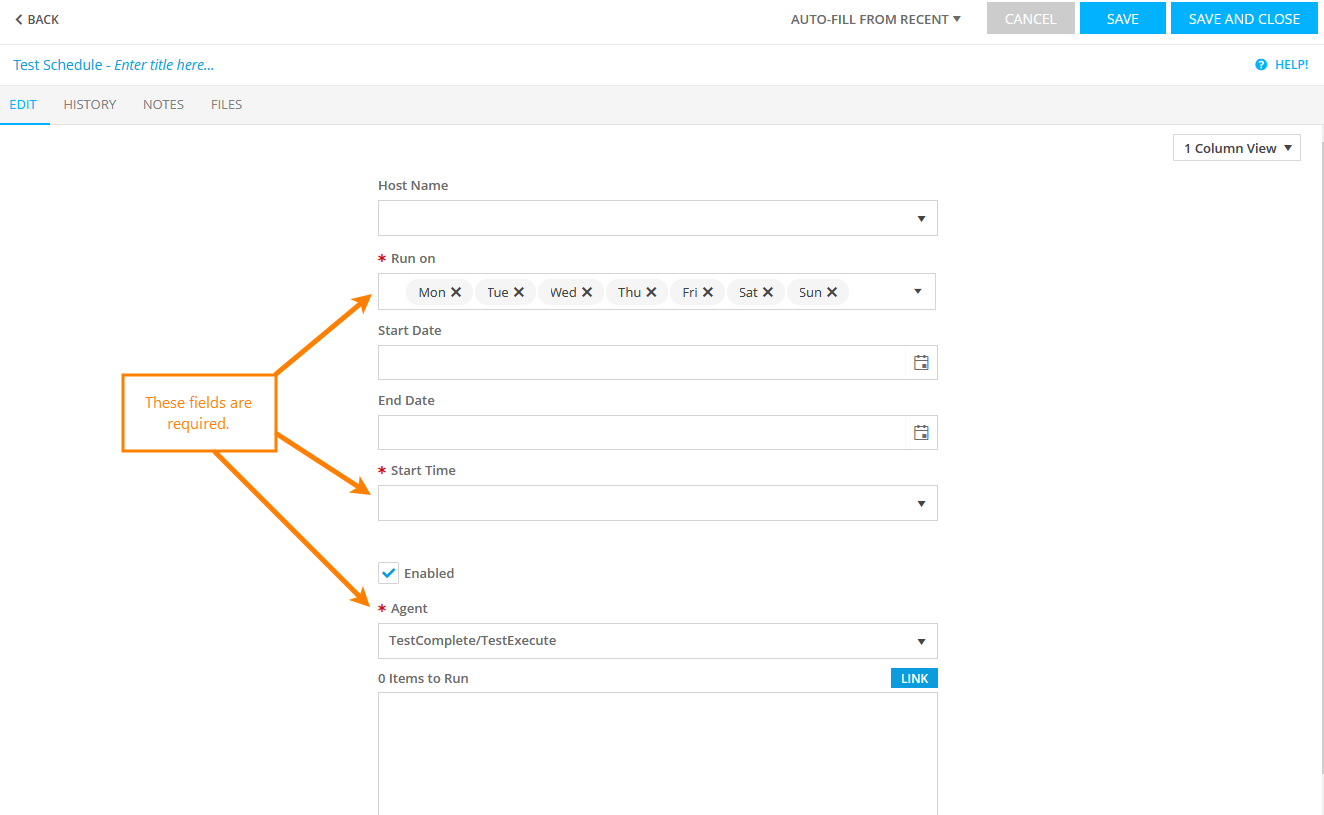Open the Agent TestComplete/TestExecute dropdown
This screenshot has height=815, width=1324.
point(921,642)
